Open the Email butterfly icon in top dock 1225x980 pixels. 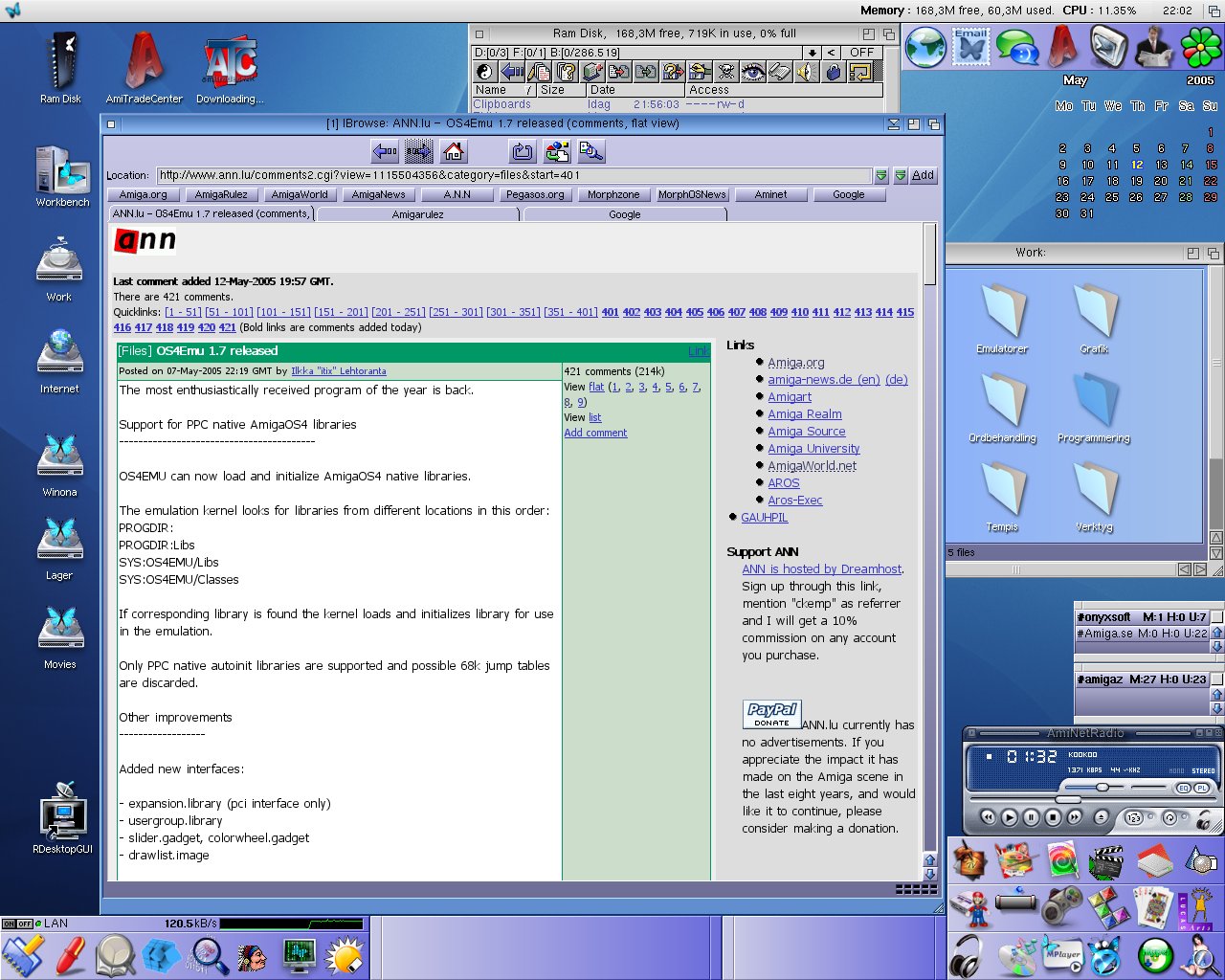click(x=971, y=47)
